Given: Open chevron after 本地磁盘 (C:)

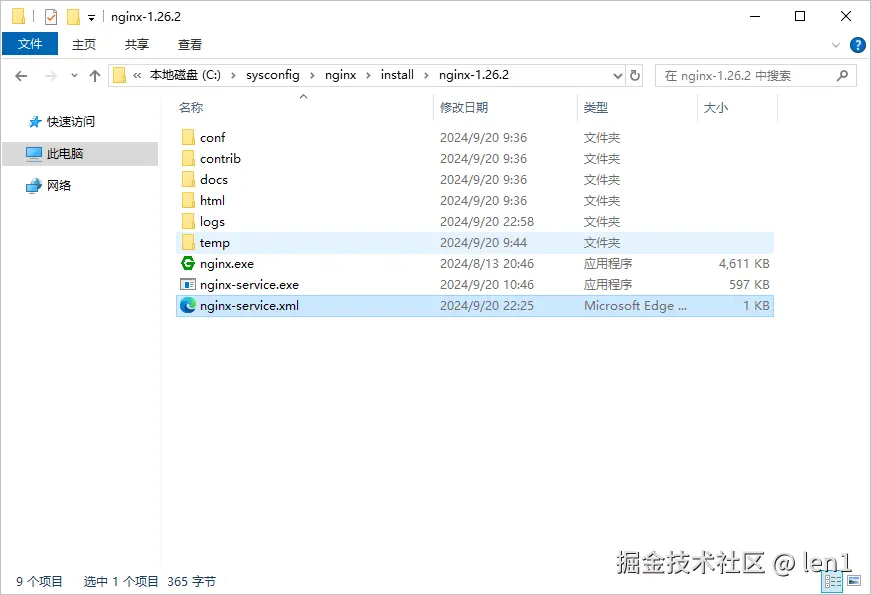Looking at the screenshot, I should [x=233, y=76].
